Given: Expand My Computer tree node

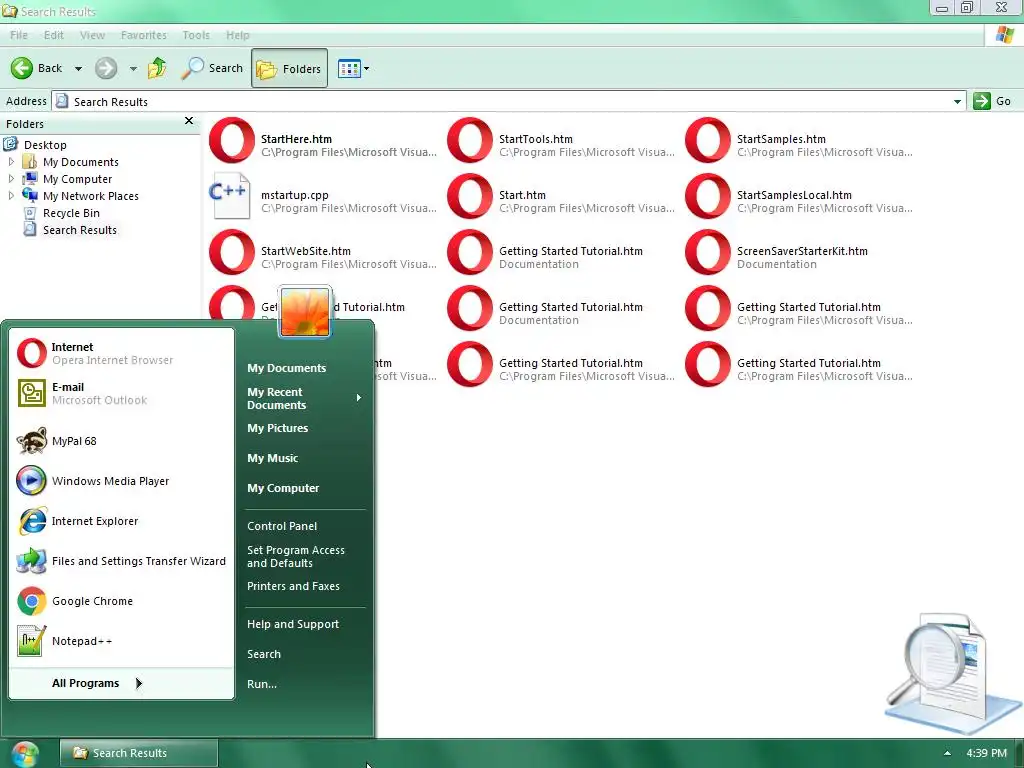Looking at the screenshot, I should coord(11,178).
